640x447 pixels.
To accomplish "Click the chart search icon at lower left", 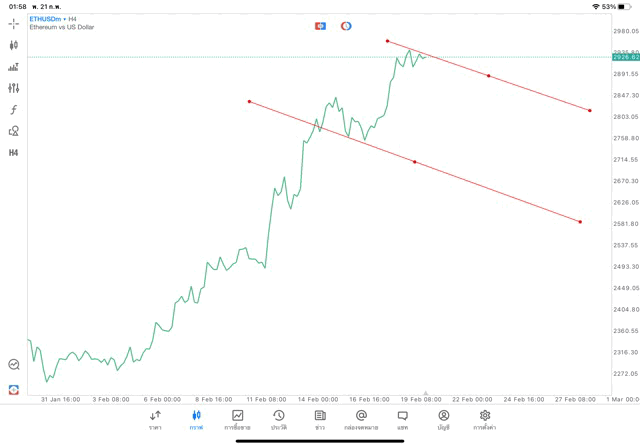I will coord(13,365).
